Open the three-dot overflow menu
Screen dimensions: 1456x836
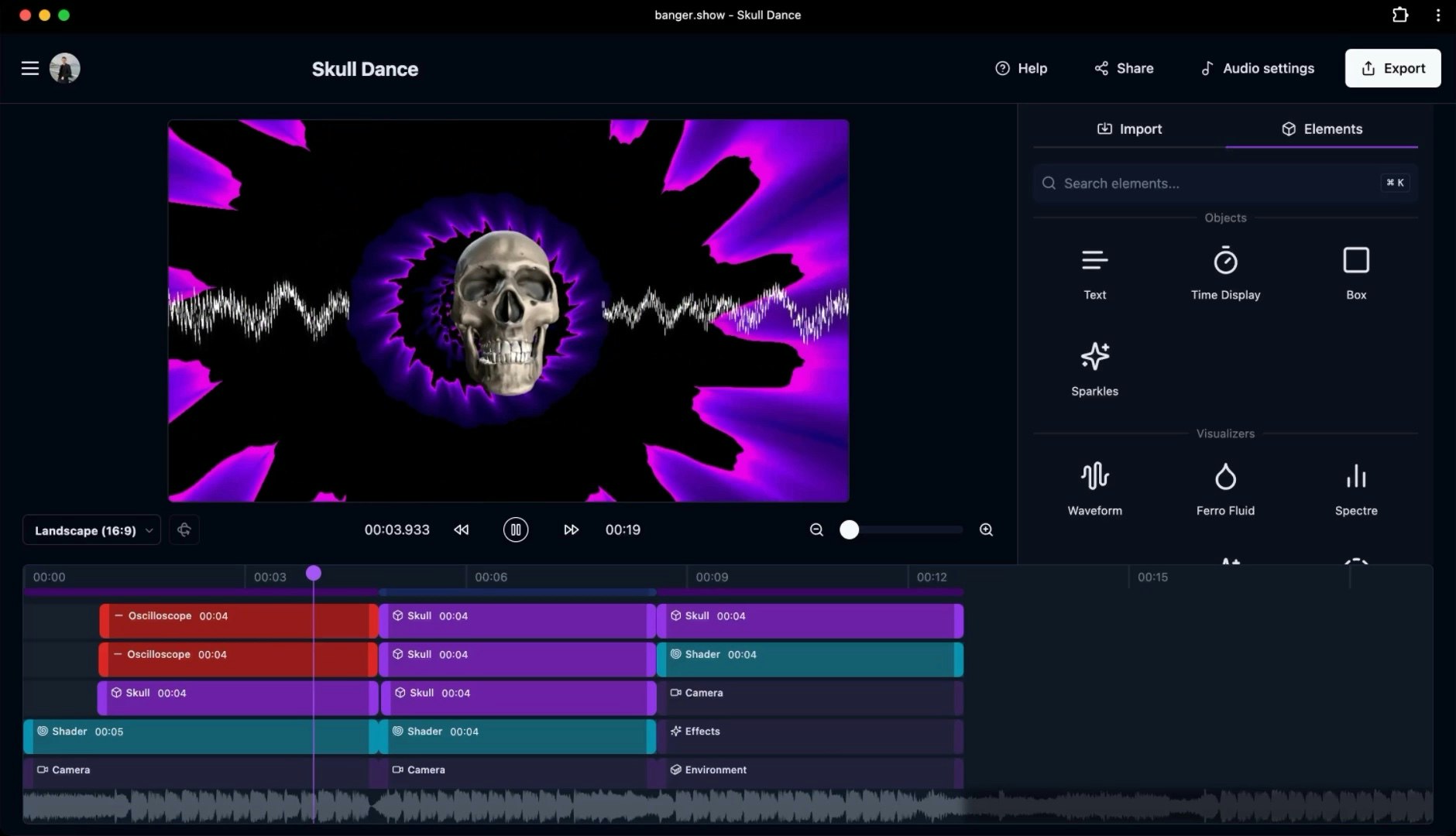click(1437, 15)
